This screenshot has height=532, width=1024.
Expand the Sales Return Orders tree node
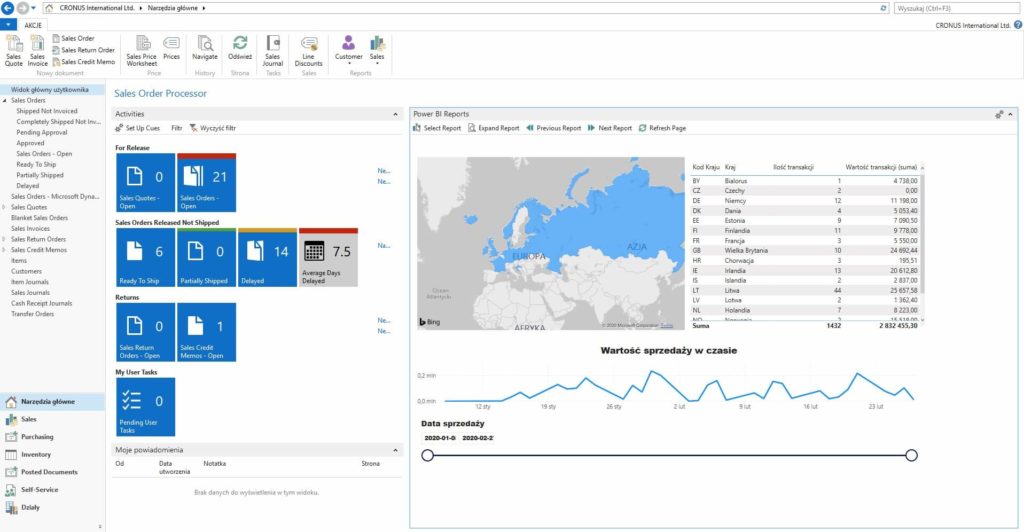pyautogui.click(x=5, y=240)
